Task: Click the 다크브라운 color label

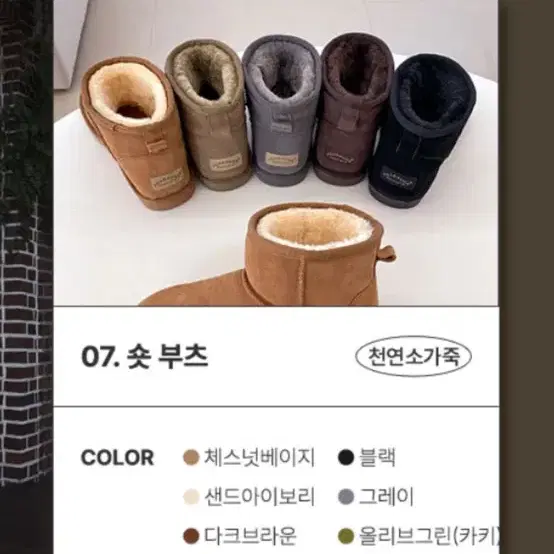Action: tap(250, 536)
